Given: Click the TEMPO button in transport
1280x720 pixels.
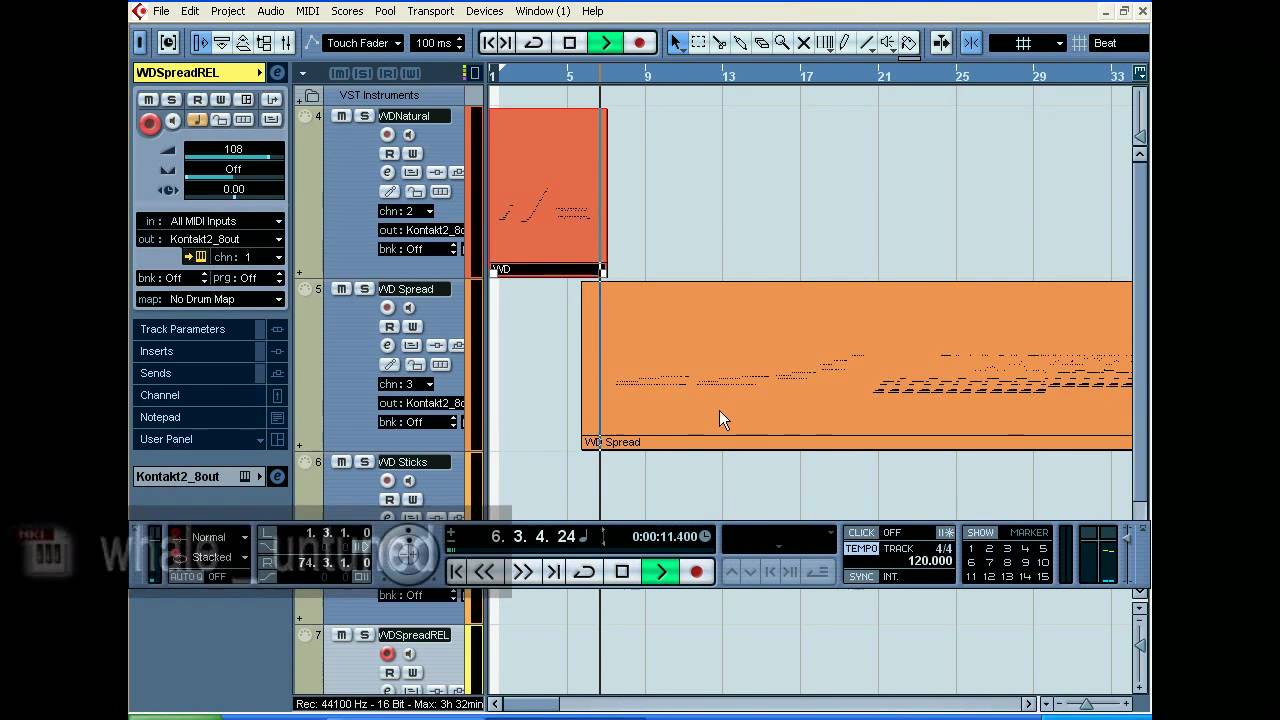Looking at the screenshot, I should click(861, 549).
